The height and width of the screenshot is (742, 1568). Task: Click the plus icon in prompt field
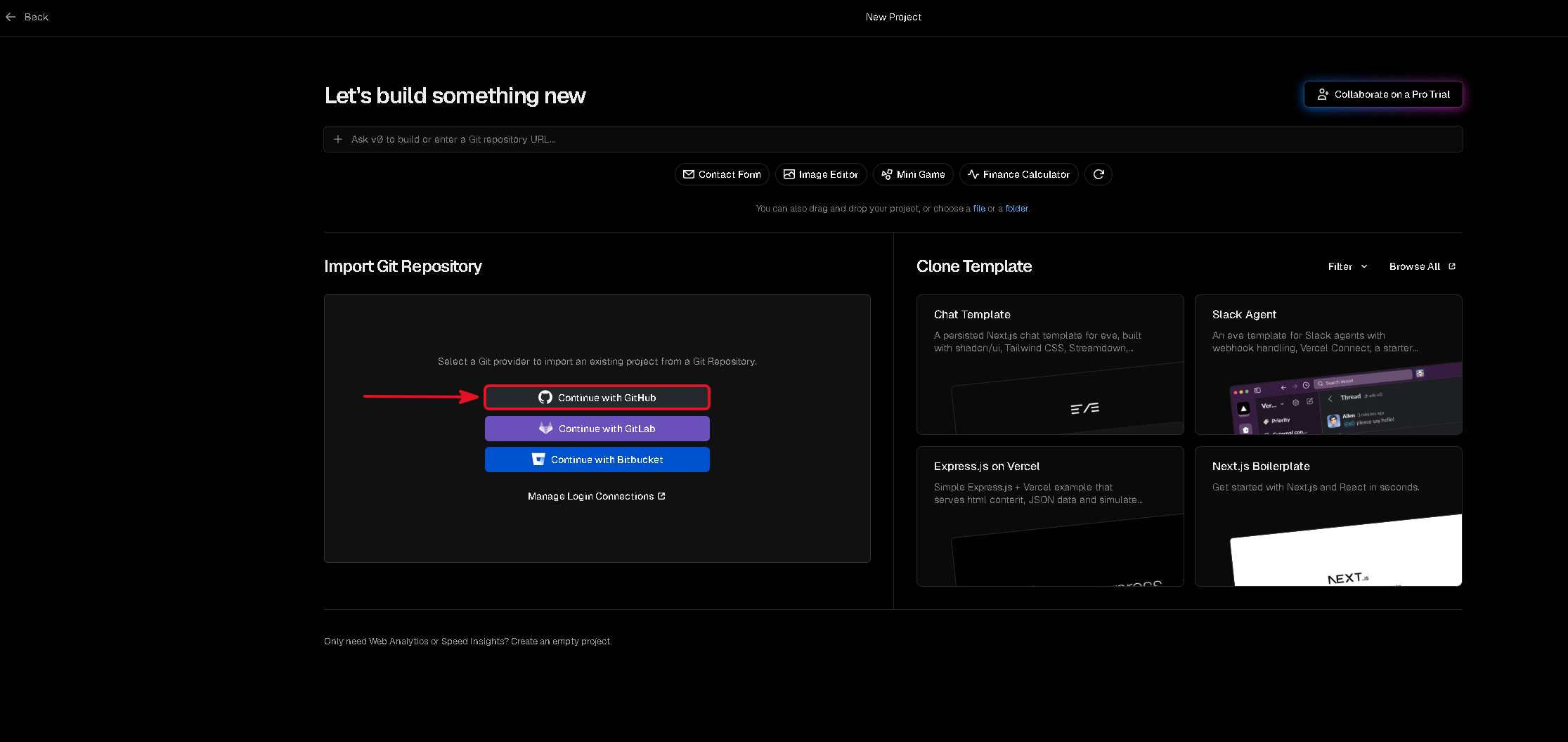338,139
